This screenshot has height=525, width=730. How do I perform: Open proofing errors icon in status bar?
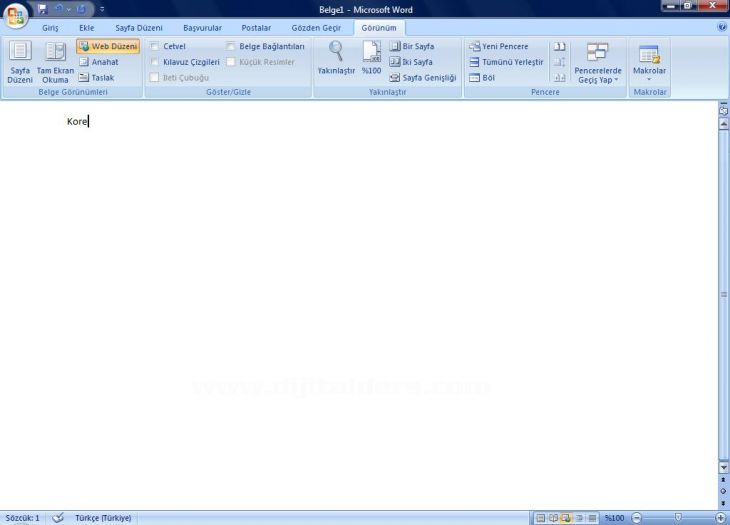click(58, 518)
